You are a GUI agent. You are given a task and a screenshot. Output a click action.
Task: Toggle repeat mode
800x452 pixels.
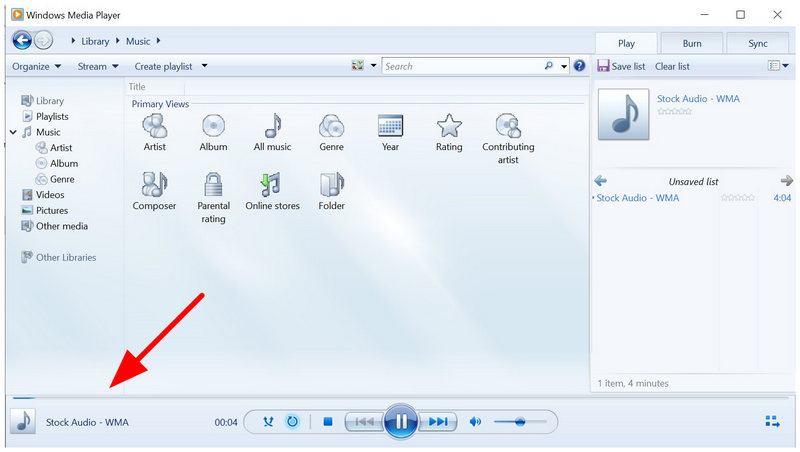click(292, 422)
